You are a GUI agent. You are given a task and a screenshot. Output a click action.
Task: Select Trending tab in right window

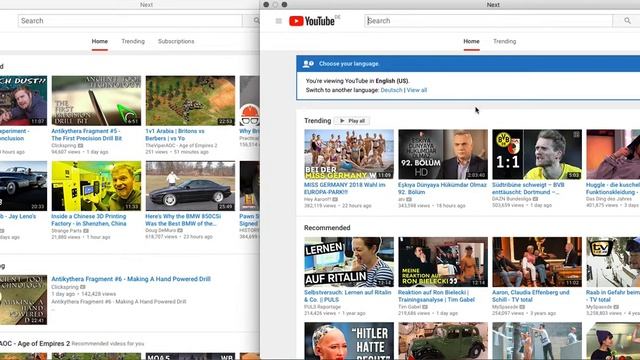[504, 42]
